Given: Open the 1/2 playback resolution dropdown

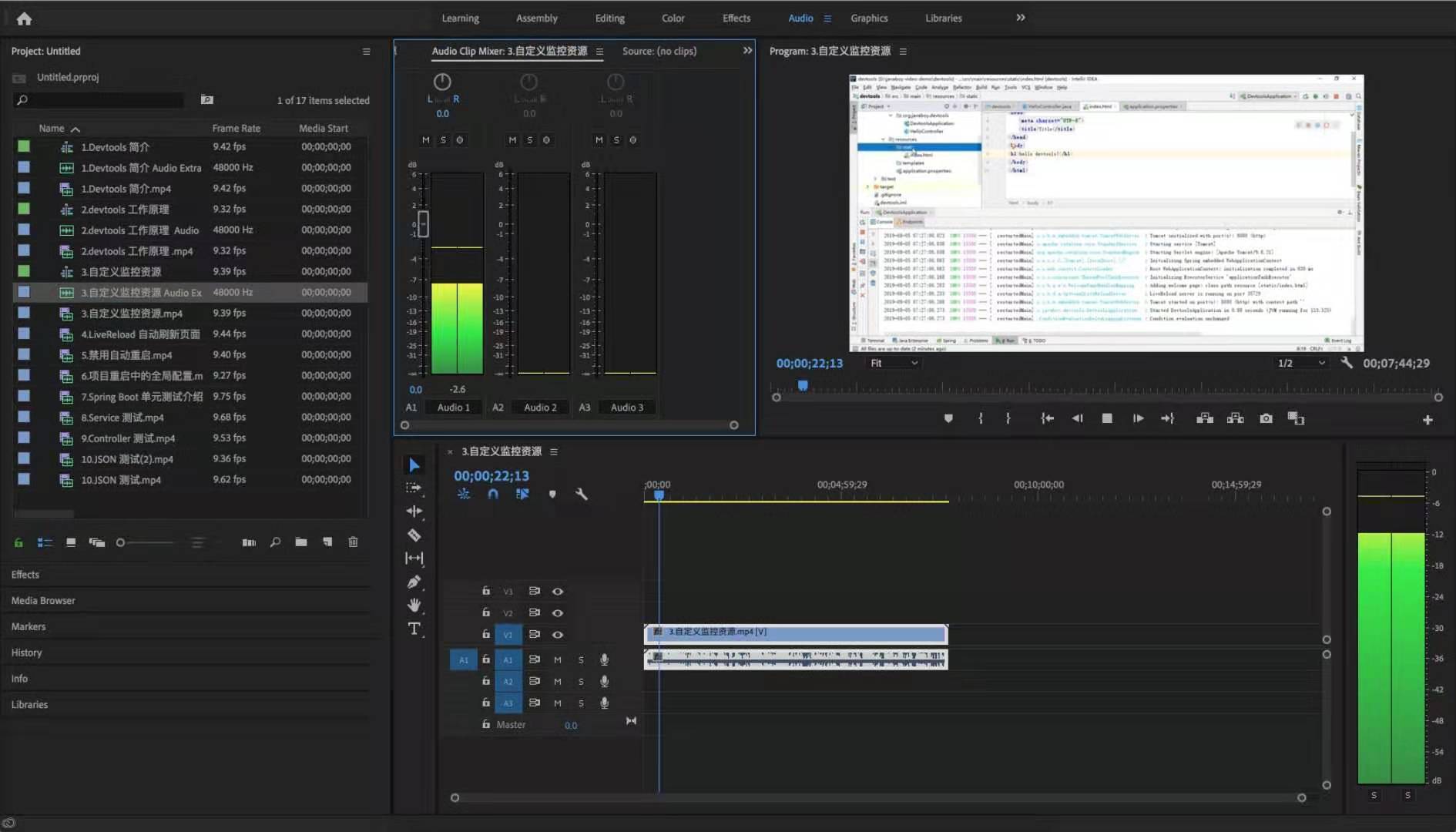Looking at the screenshot, I should [1300, 363].
